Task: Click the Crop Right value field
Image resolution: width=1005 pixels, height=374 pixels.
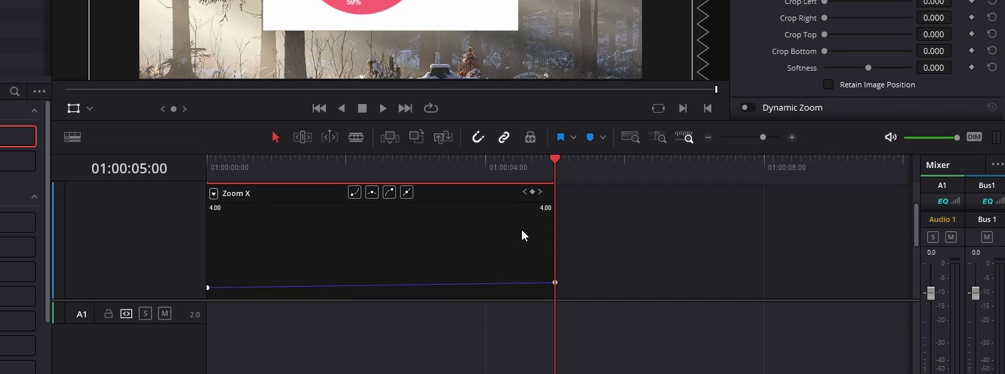Action: 933,18
